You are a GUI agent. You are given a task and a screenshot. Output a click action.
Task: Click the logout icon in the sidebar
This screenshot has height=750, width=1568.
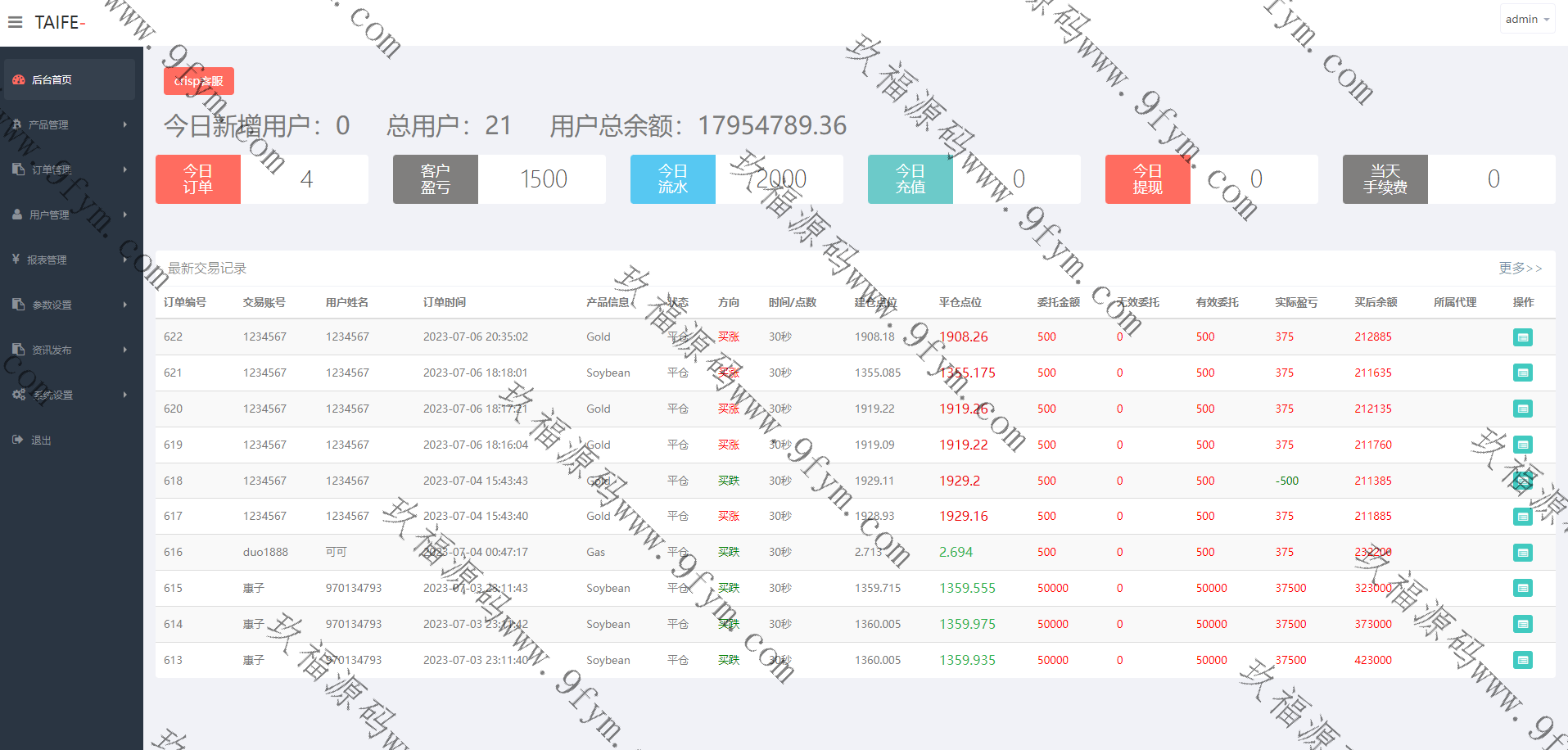pos(18,440)
